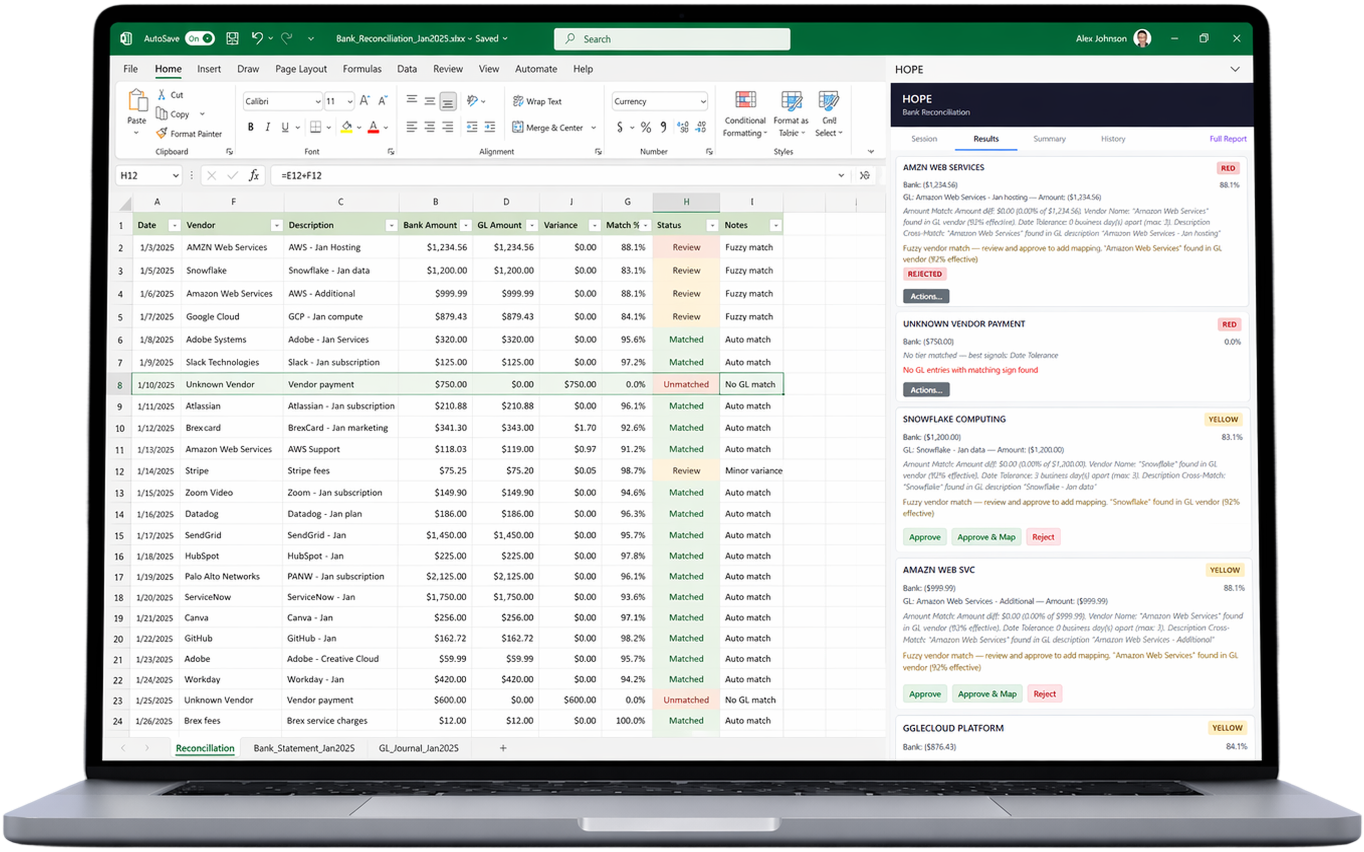Click the Cut scissors icon

[161, 95]
